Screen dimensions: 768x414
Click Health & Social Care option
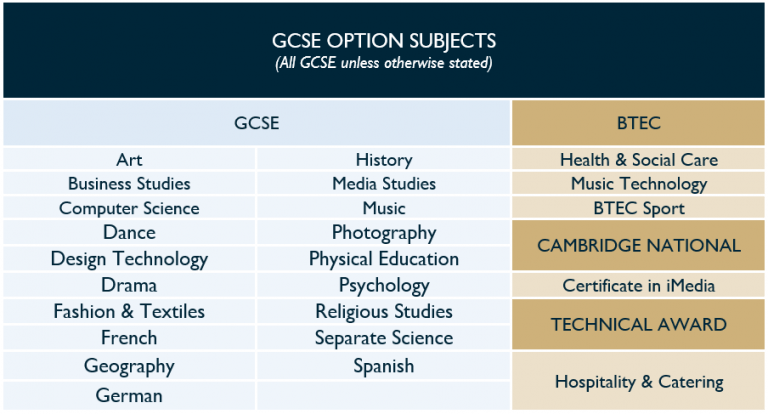pos(639,160)
